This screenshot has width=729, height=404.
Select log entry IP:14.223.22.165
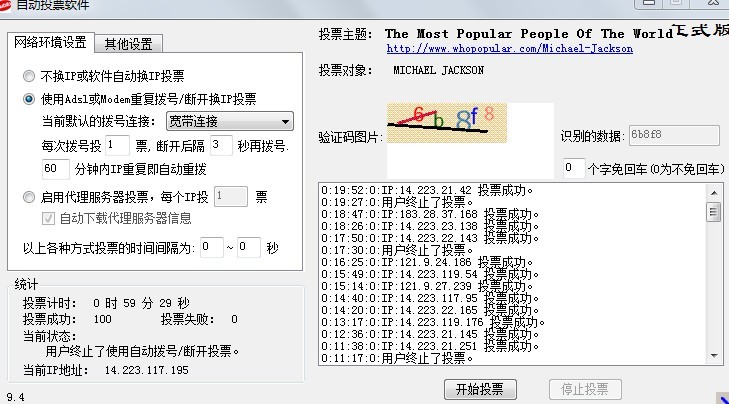point(430,310)
